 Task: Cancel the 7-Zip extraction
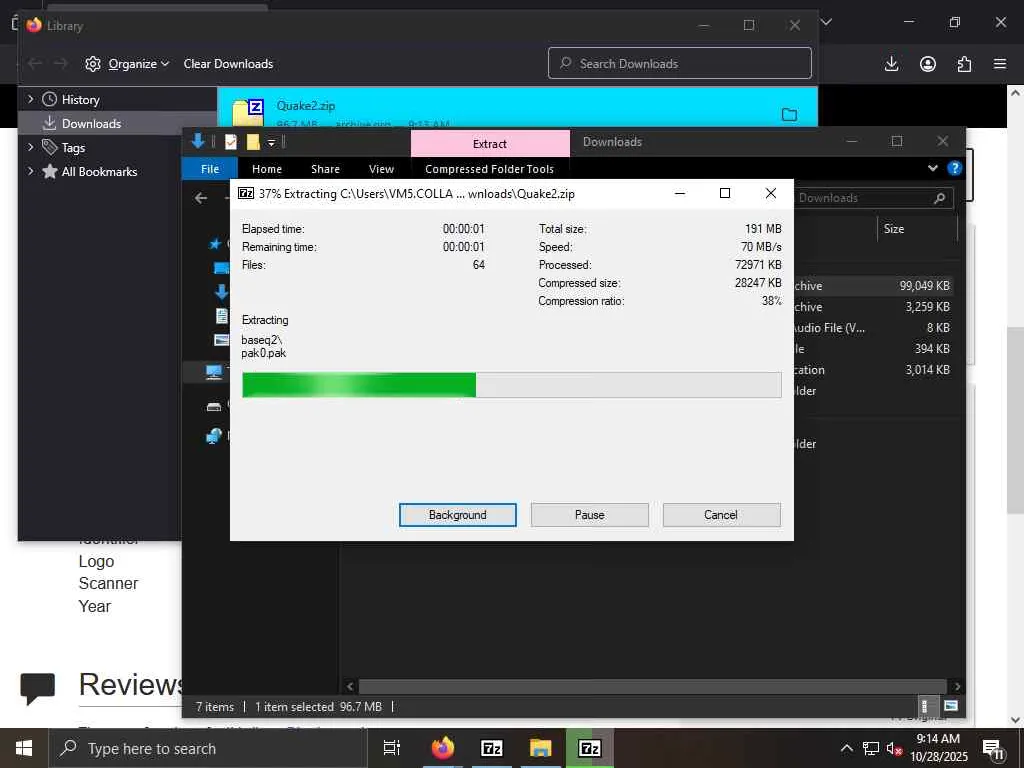[721, 515]
